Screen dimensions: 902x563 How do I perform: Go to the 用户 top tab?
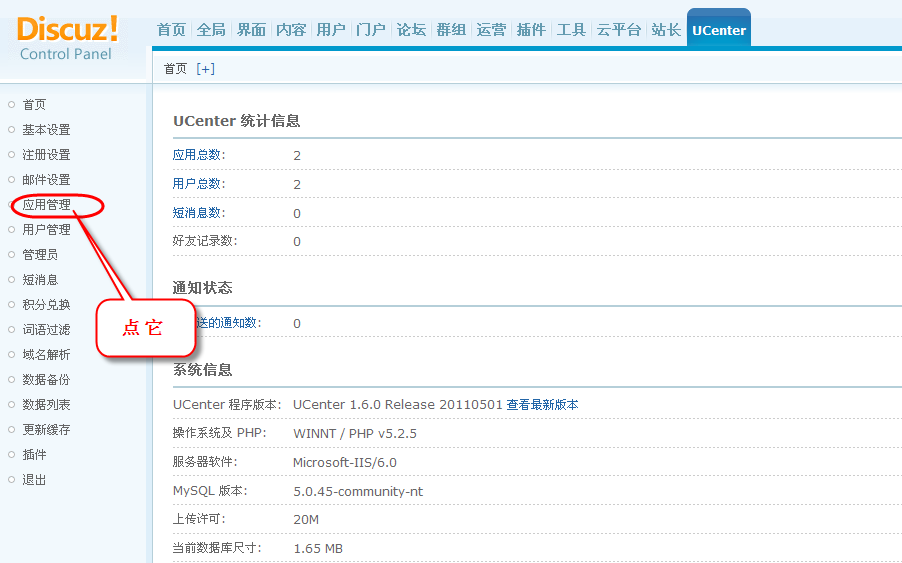(x=331, y=30)
